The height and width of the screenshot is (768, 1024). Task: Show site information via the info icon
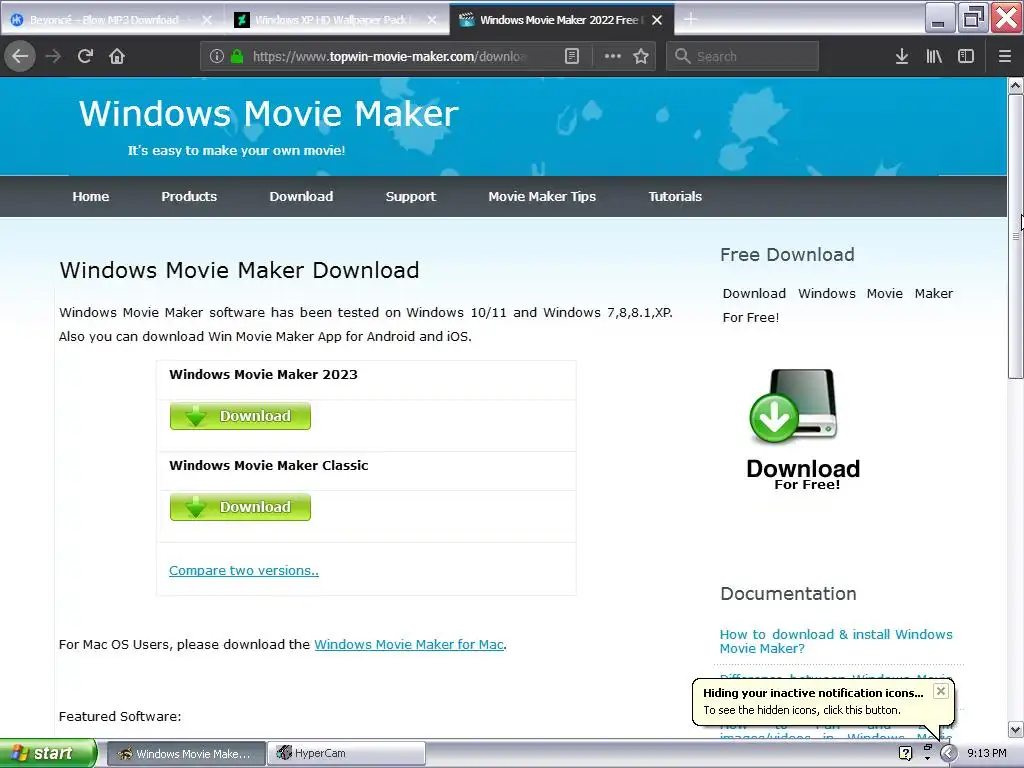click(217, 56)
